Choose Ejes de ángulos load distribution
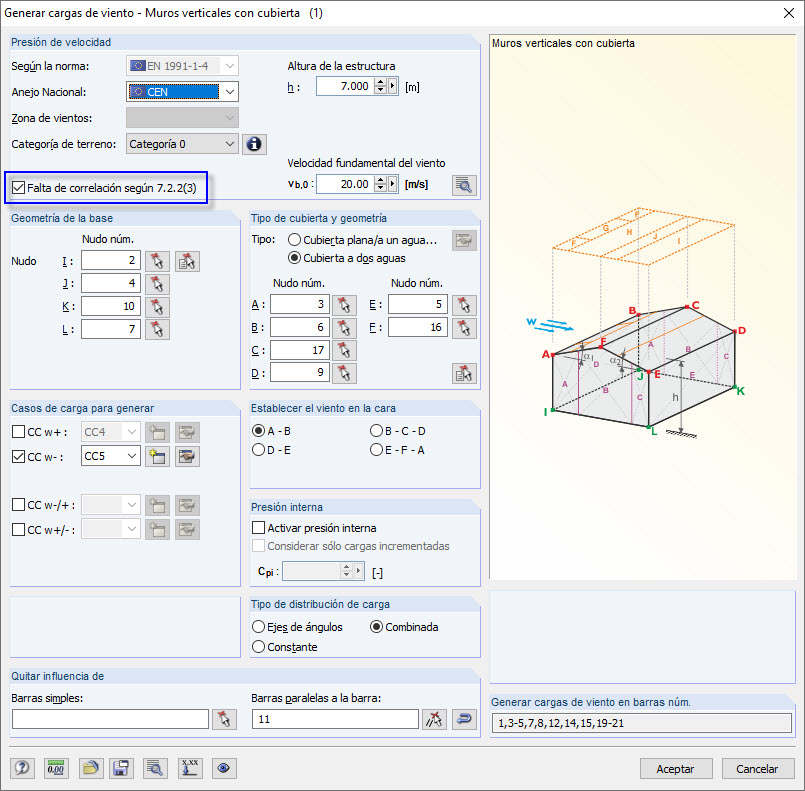The width and height of the screenshot is (805, 791). coord(258,627)
